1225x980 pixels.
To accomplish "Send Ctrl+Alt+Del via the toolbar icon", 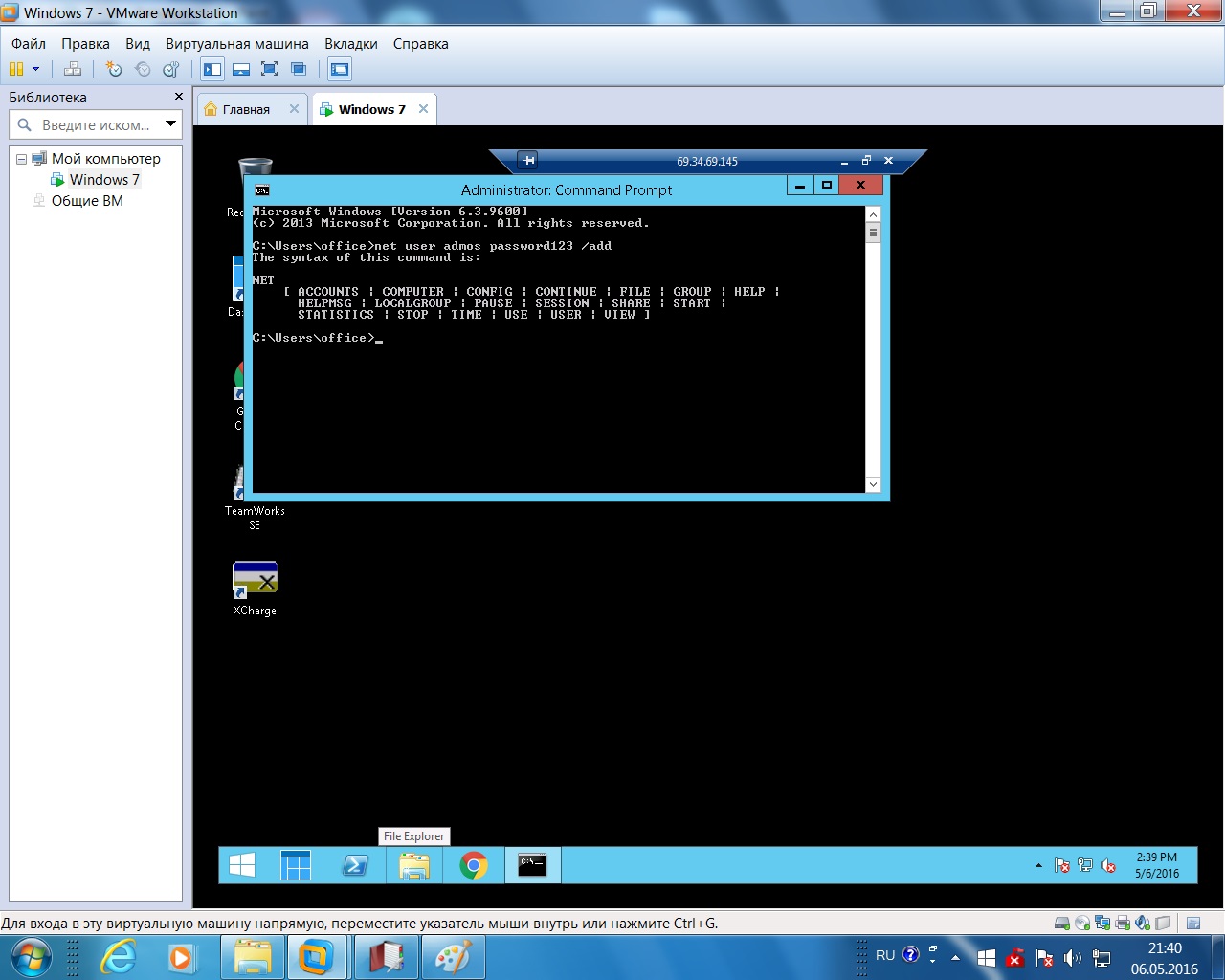I will coord(73,69).
